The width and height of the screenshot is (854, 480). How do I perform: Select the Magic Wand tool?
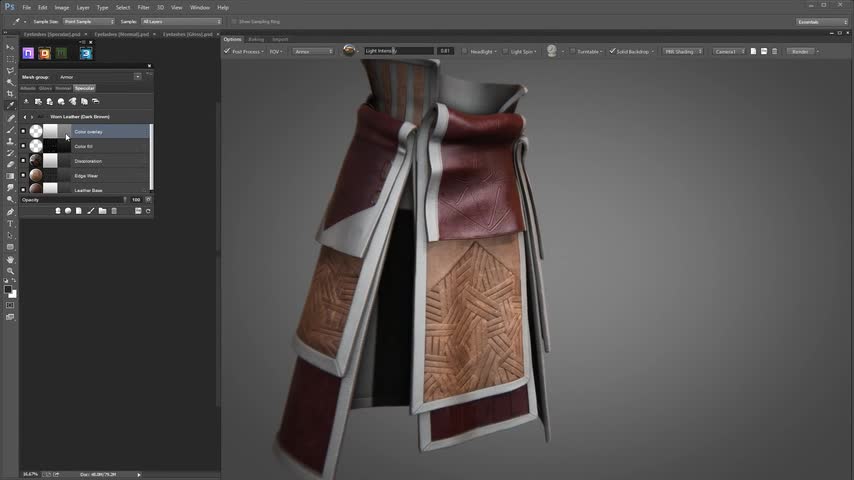10,82
